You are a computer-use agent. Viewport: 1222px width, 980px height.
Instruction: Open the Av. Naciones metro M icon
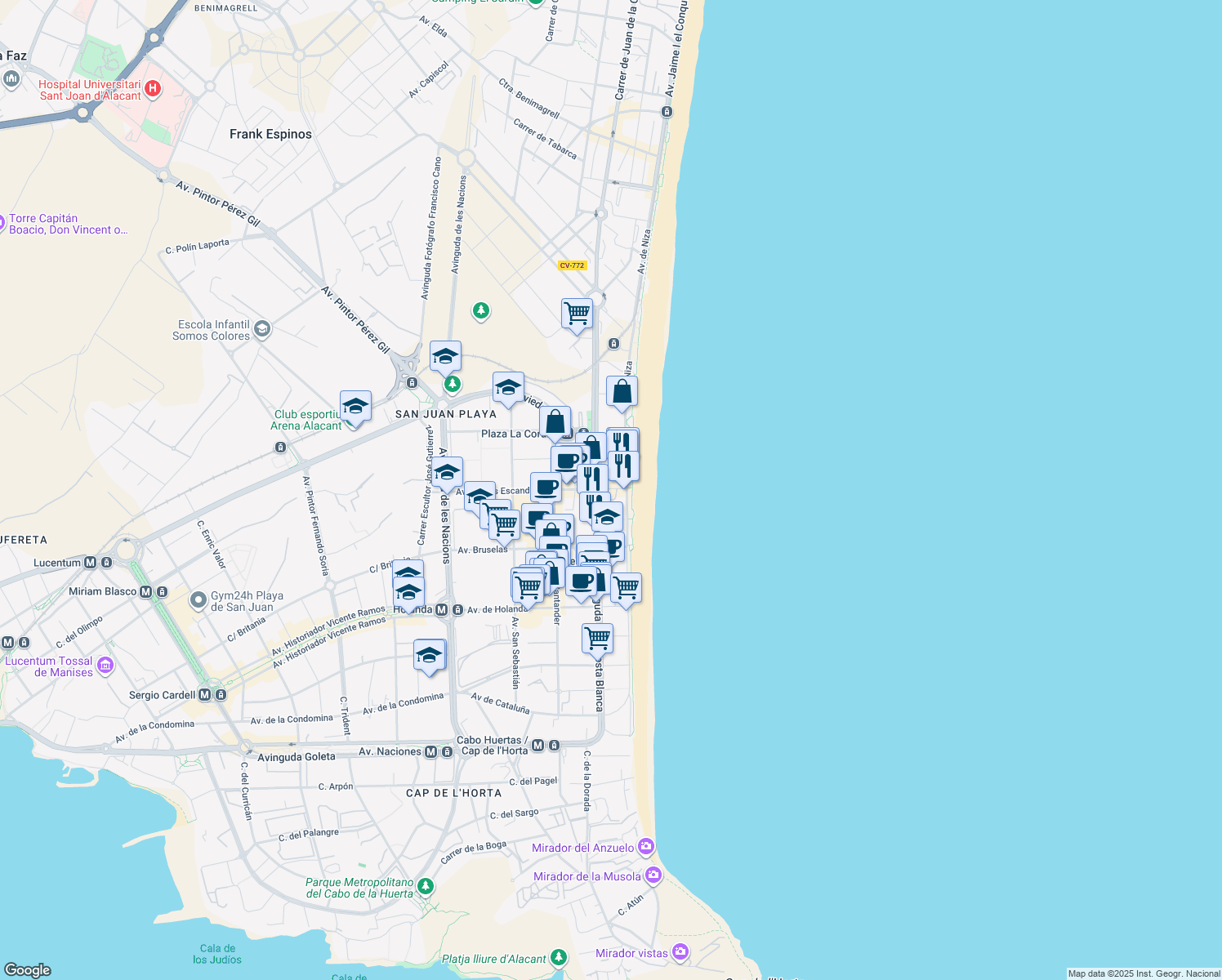[x=431, y=751]
